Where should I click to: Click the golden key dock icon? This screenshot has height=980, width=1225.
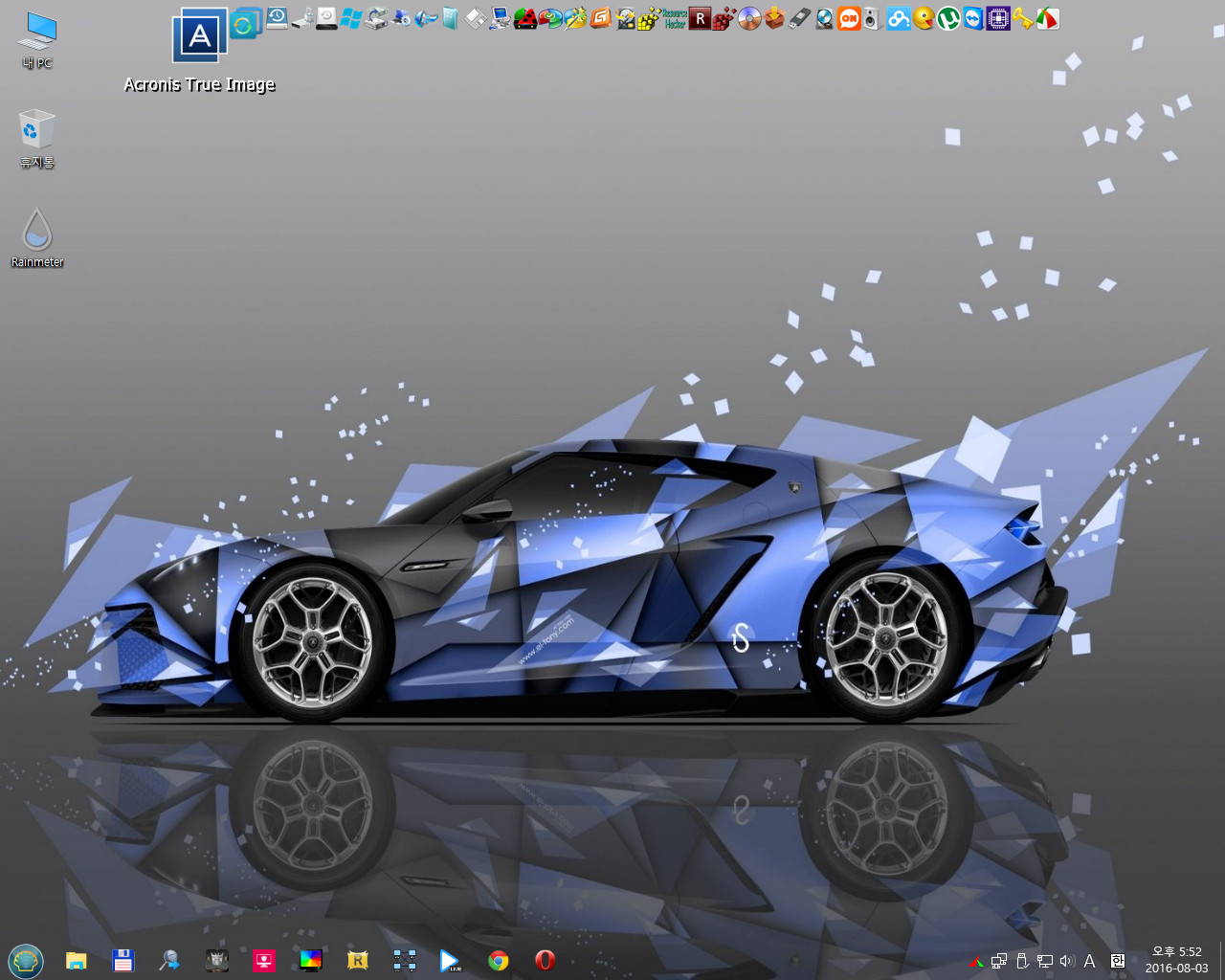pos(1022,18)
